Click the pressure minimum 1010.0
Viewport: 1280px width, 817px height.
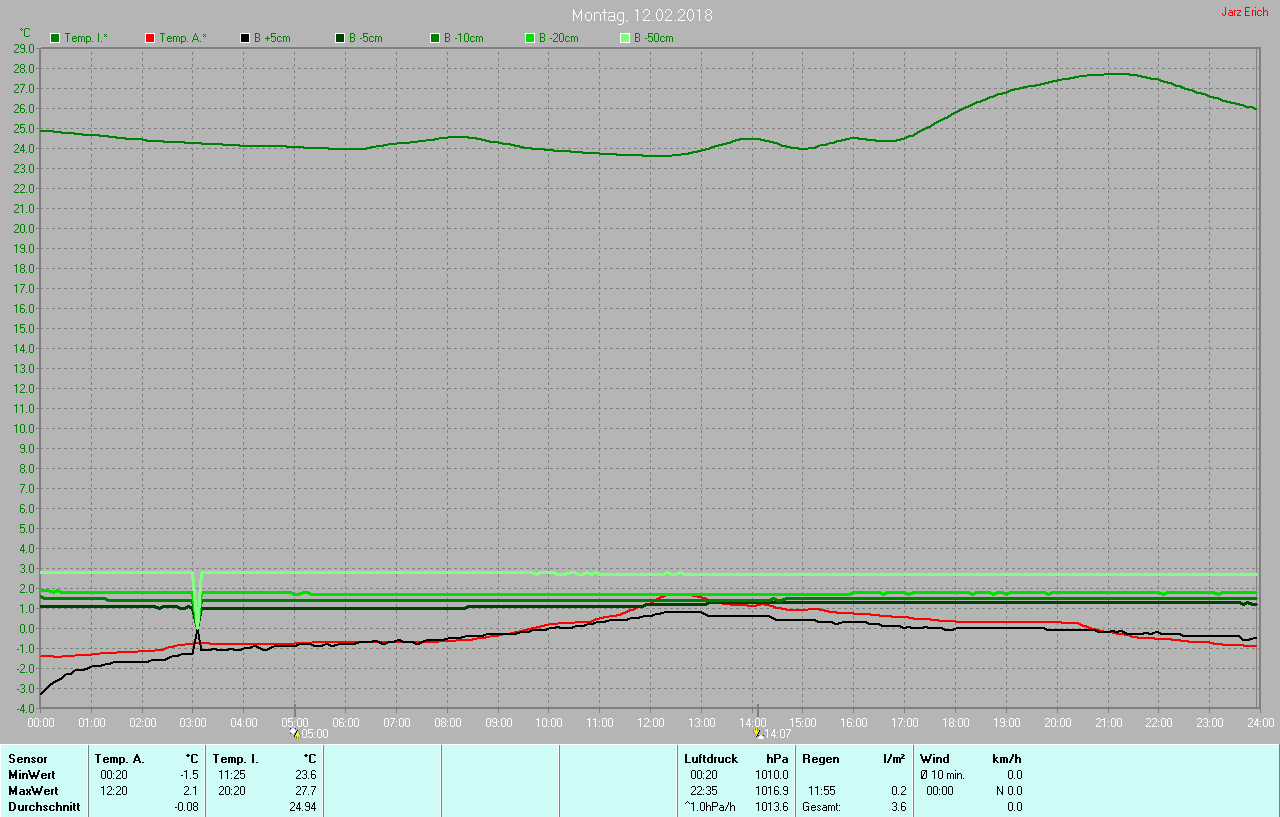coord(772,775)
